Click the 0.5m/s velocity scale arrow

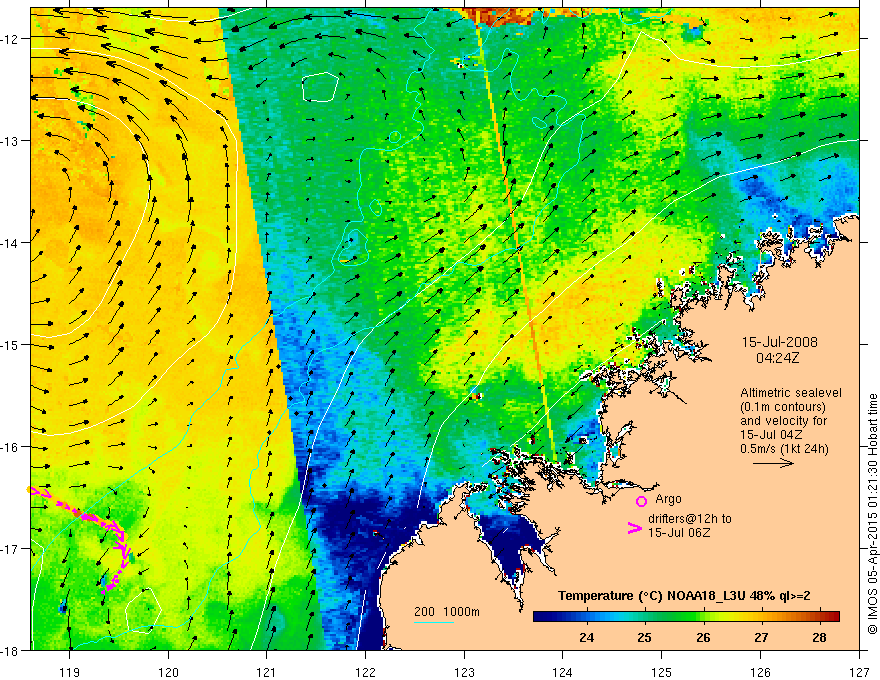tap(773, 463)
